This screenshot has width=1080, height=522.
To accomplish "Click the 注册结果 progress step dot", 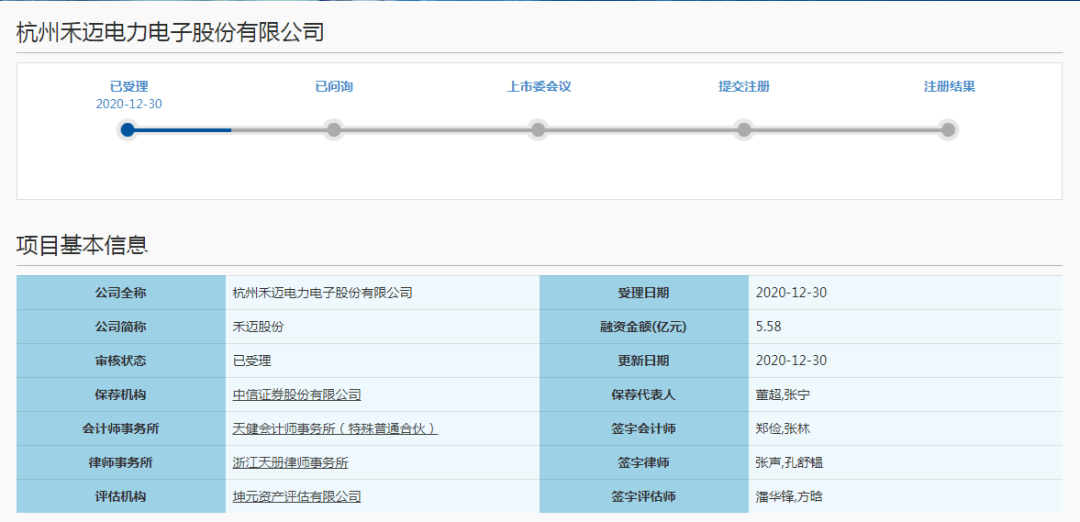I will coord(948,129).
